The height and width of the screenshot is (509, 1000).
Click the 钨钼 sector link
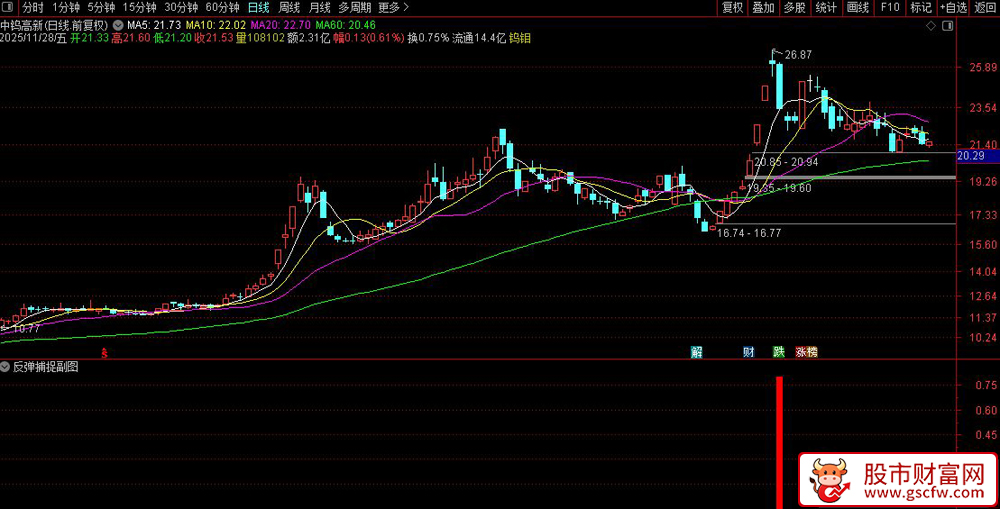tap(520, 38)
